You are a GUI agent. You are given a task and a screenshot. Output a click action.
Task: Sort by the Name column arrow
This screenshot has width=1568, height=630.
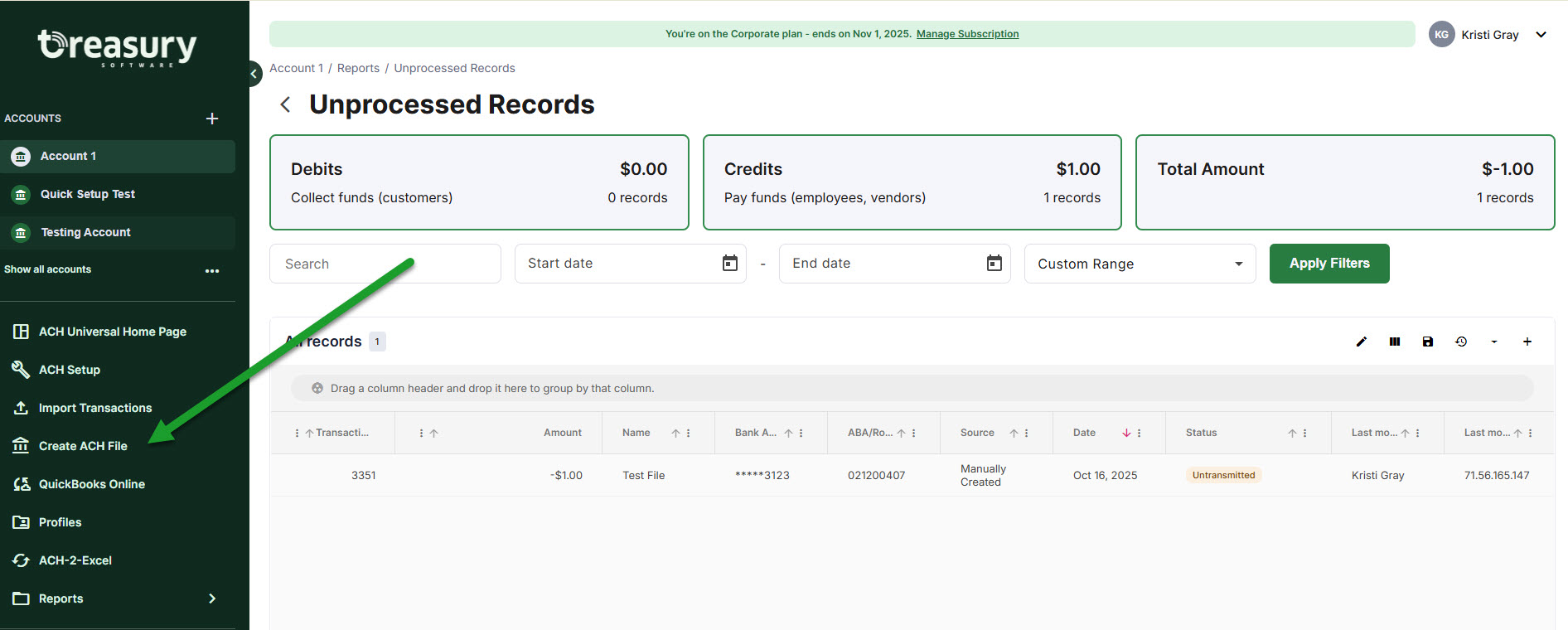(676, 433)
